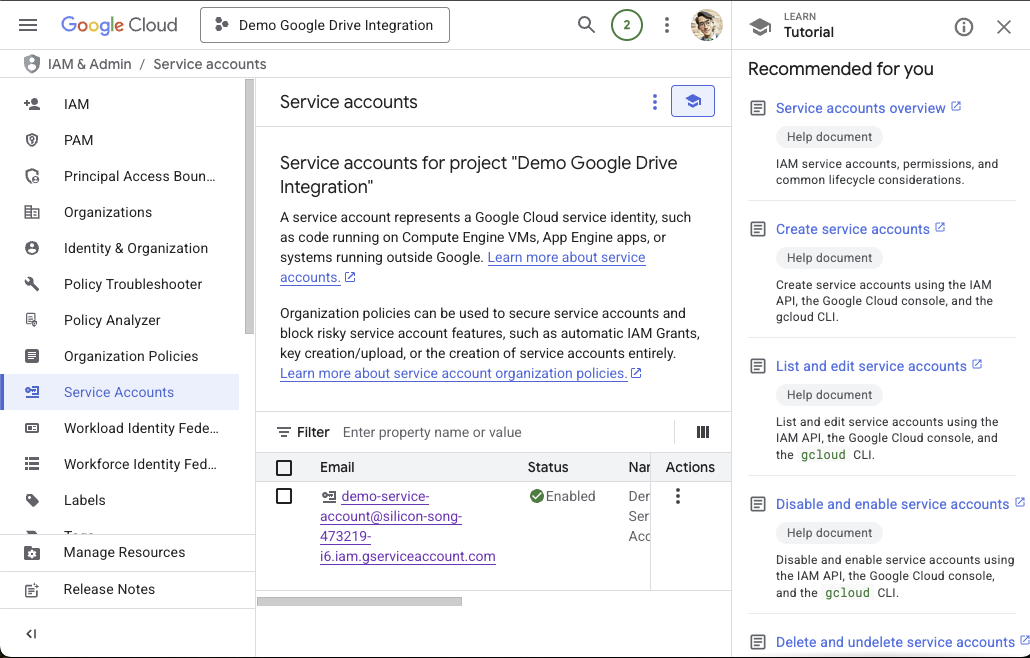Click the table horizontal scrollbar
The image size is (1030, 658).
(359, 602)
